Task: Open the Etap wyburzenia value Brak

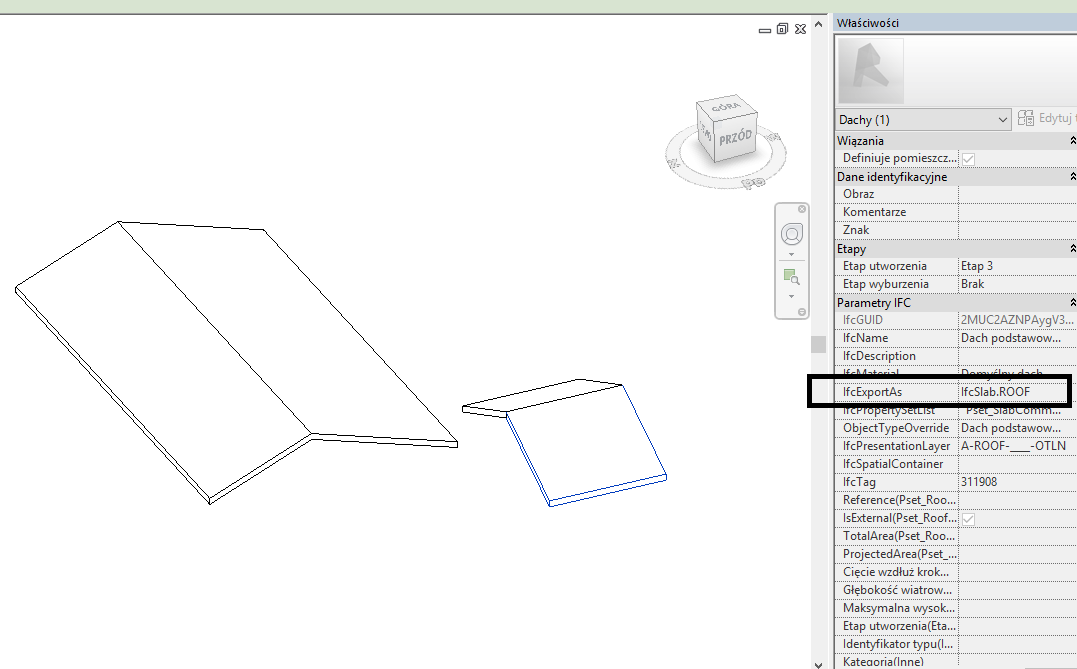Action: point(1017,284)
